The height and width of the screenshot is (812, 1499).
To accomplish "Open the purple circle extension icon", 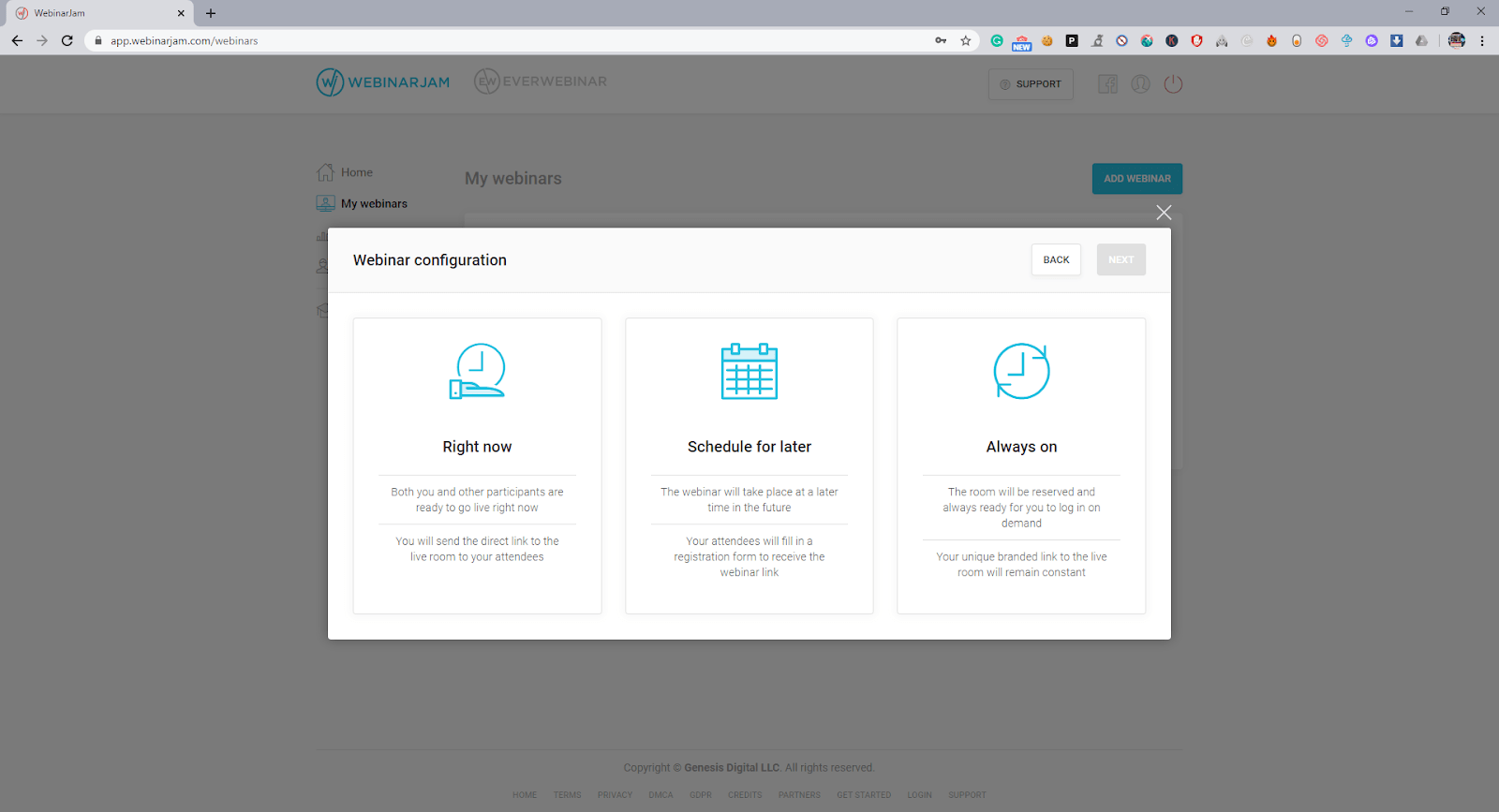I will (x=1372, y=40).
